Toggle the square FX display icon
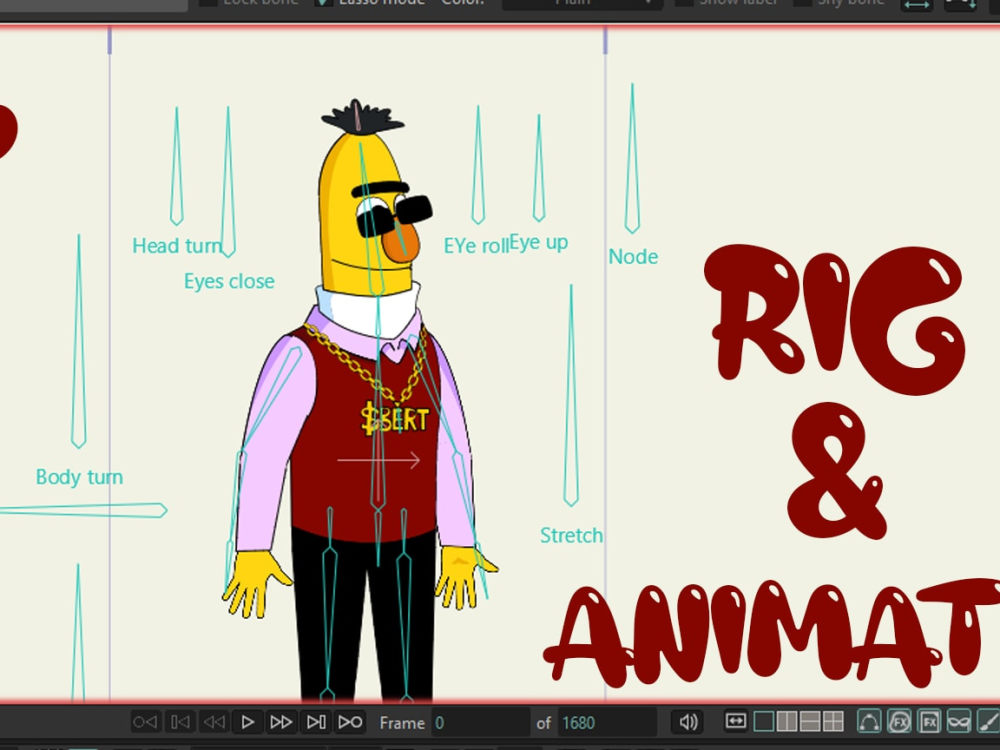 pos(929,721)
